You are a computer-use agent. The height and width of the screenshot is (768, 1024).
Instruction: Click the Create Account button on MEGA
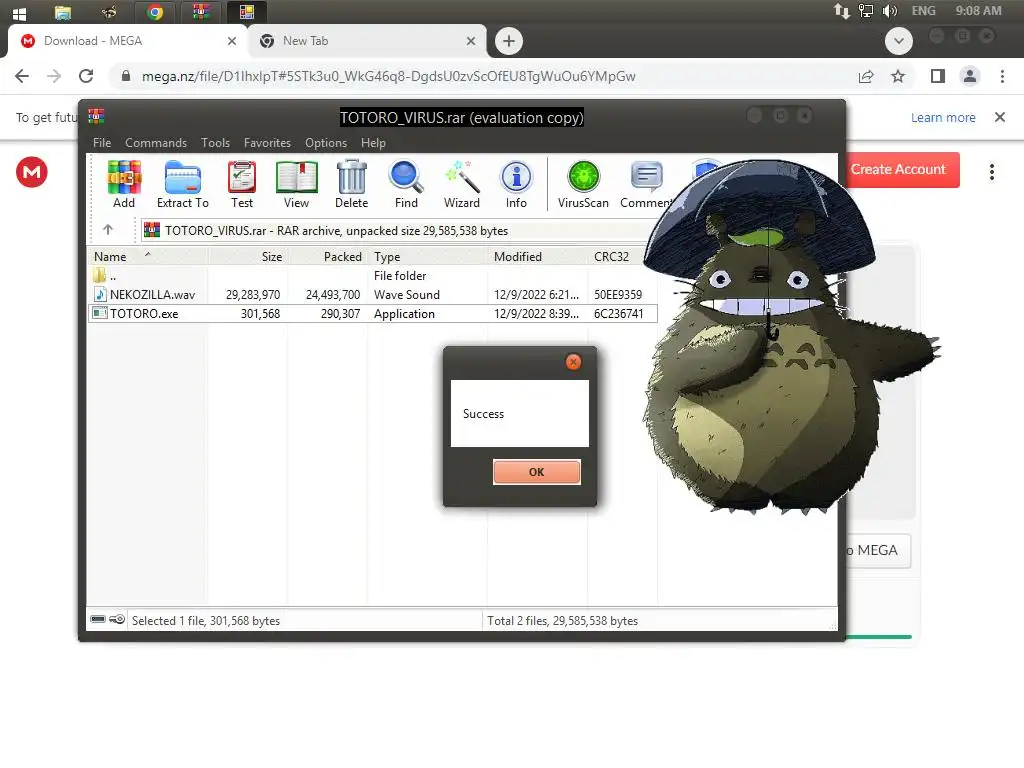click(x=903, y=170)
